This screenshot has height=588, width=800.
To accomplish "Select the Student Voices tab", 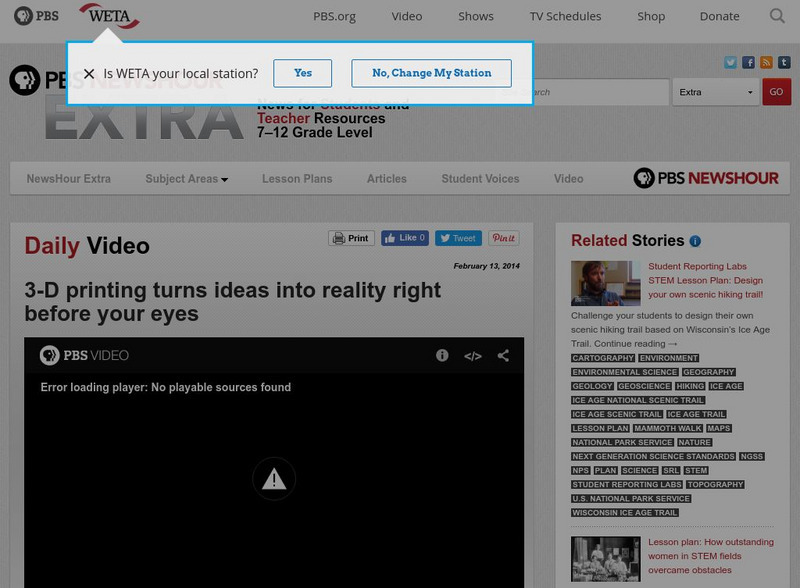I will [480, 179].
